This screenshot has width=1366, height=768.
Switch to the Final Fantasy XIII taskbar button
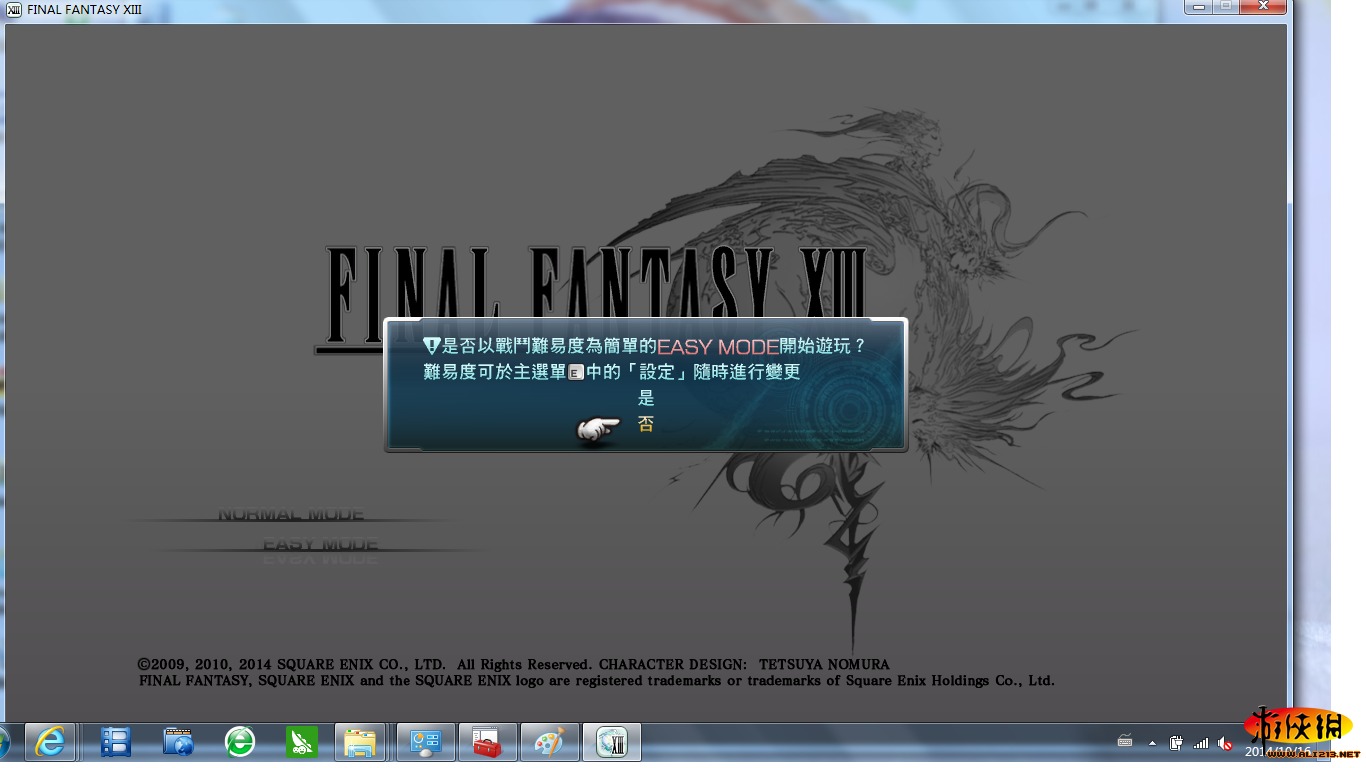pos(611,742)
